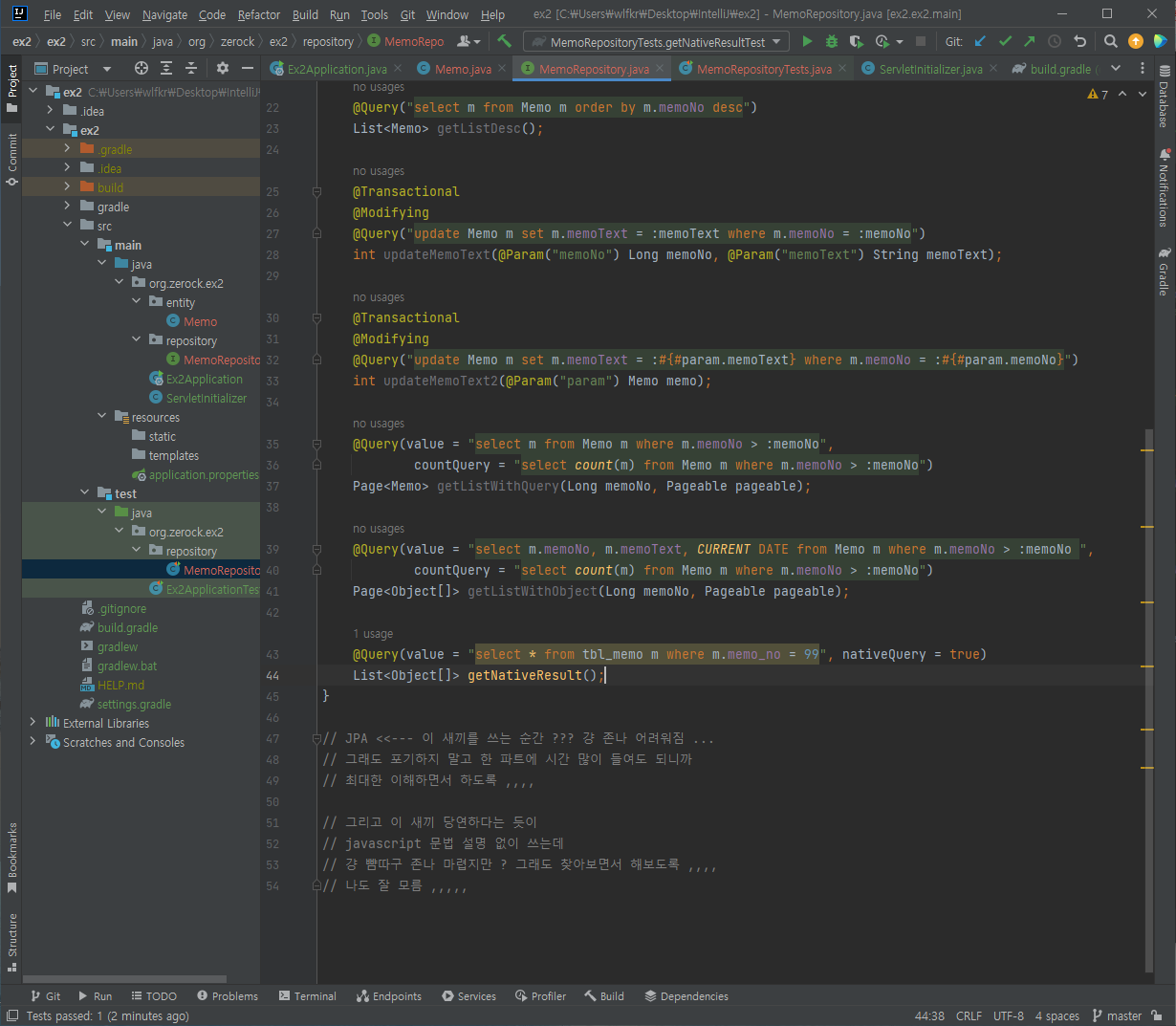
Task: Fold the code block at line 47 comment
Action: [x=316, y=738]
